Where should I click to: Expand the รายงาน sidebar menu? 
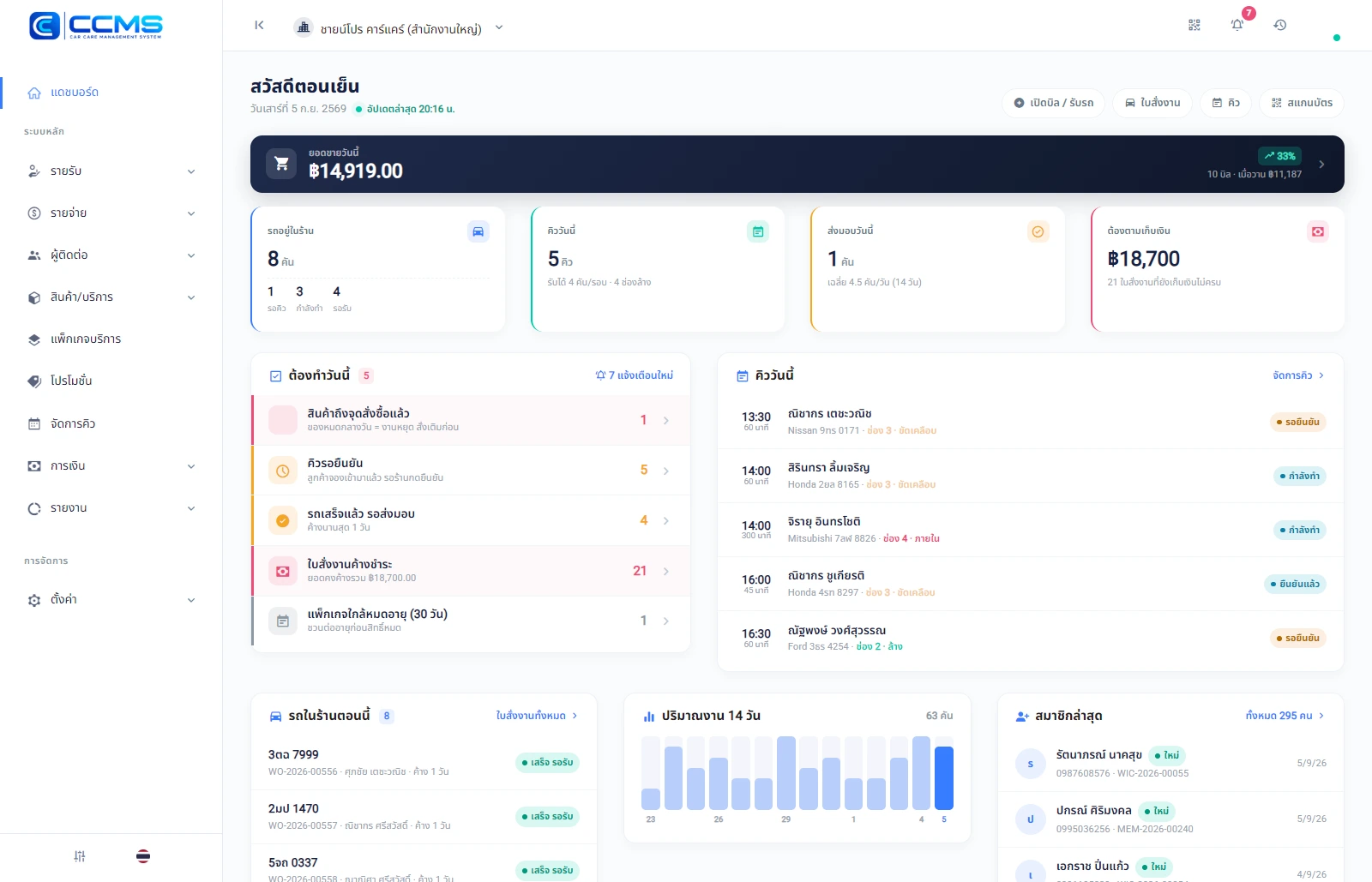coord(111,508)
